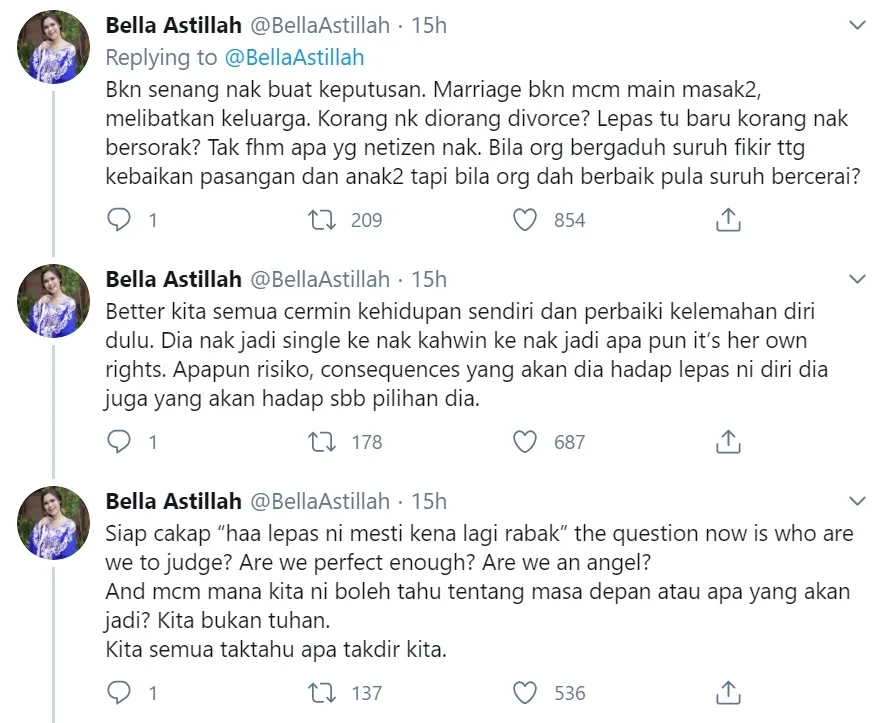Click Bella Astillah's name on first tweet

point(173,26)
